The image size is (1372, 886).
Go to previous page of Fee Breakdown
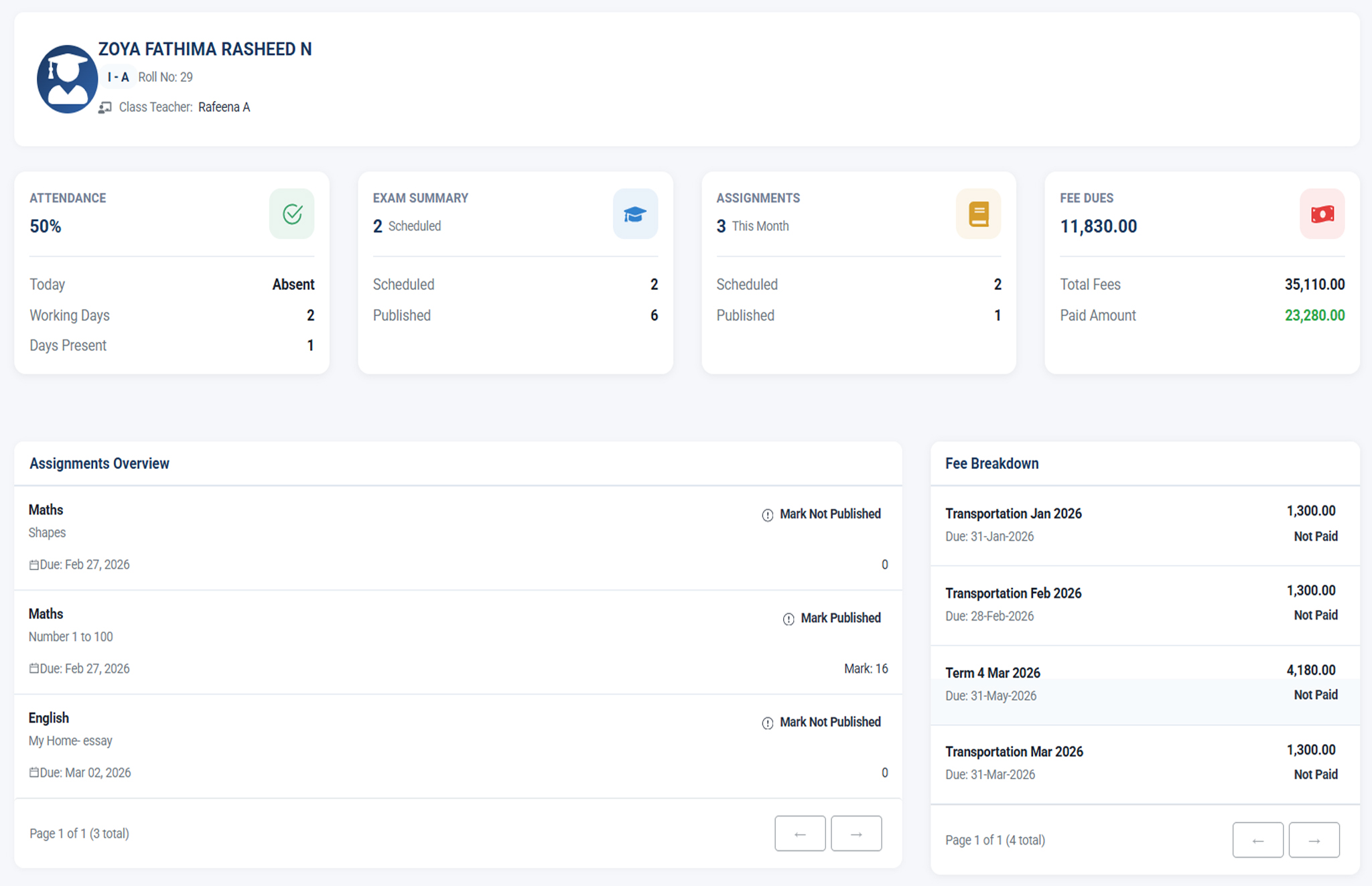coord(1257,840)
